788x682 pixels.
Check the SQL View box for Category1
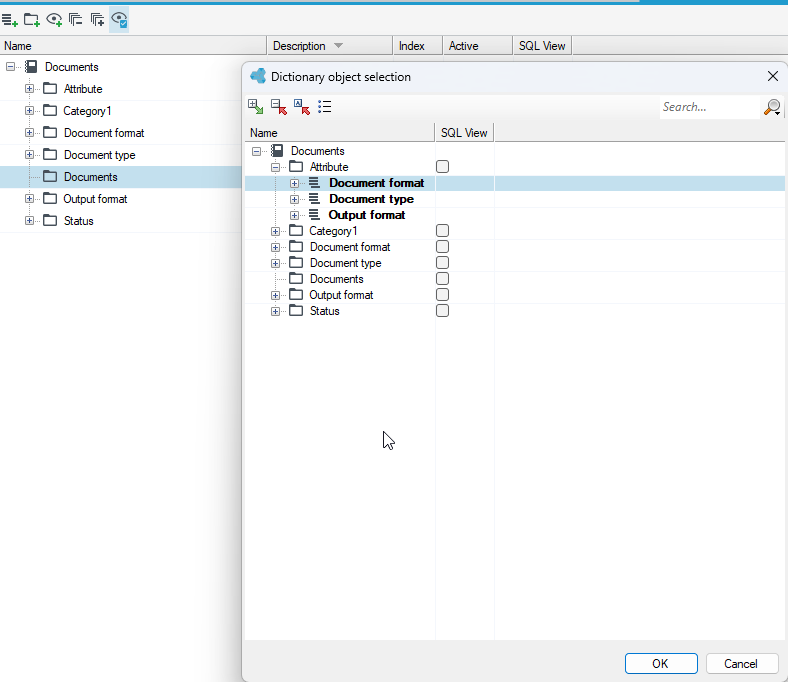[x=442, y=231]
